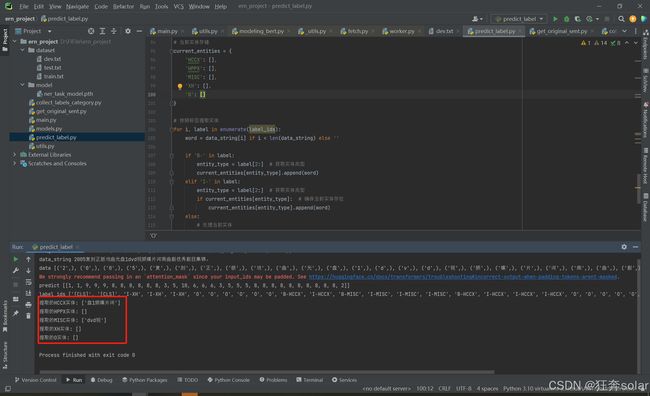Click the UTF-8 encoding in status bar
The image size is (650, 396).
pos(463,389)
